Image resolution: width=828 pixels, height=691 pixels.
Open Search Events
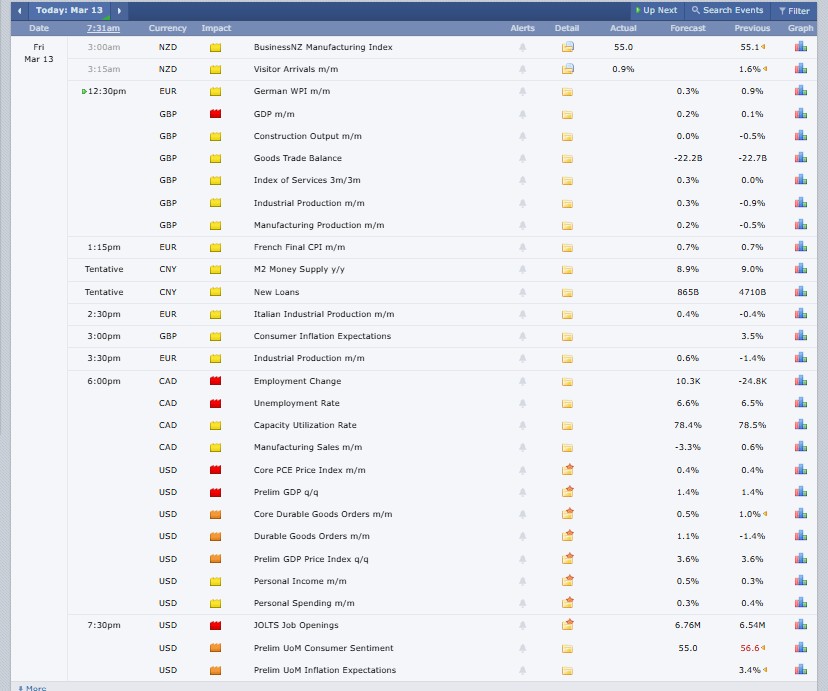pyautogui.click(x=727, y=11)
